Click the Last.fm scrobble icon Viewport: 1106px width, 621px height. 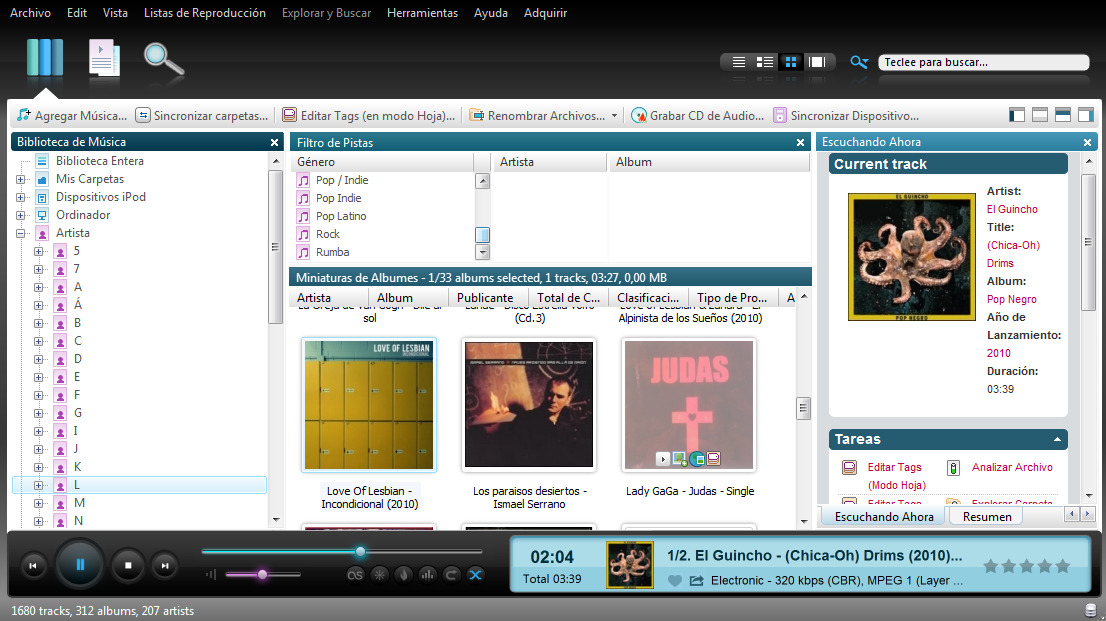click(x=355, y=574)
